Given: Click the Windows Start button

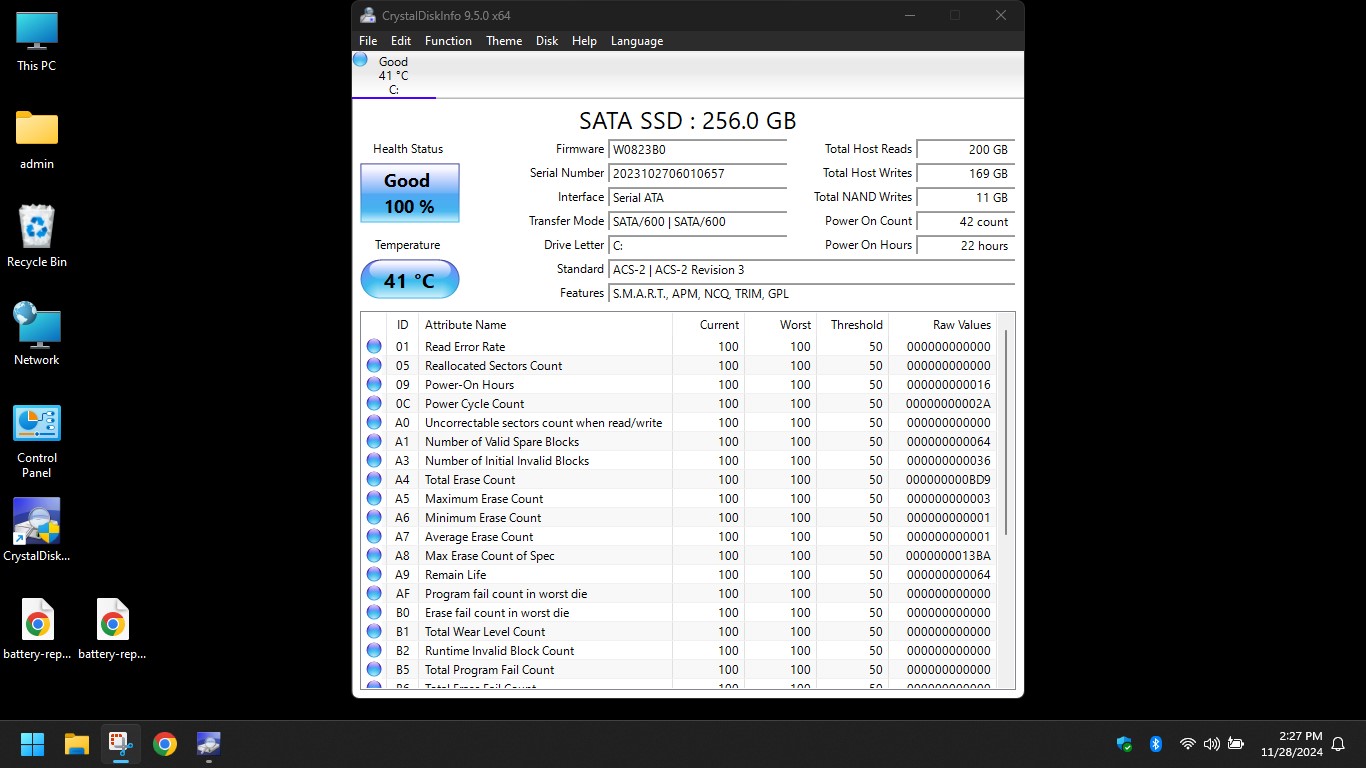Looking at the screenshot, I should coord(32,744).
